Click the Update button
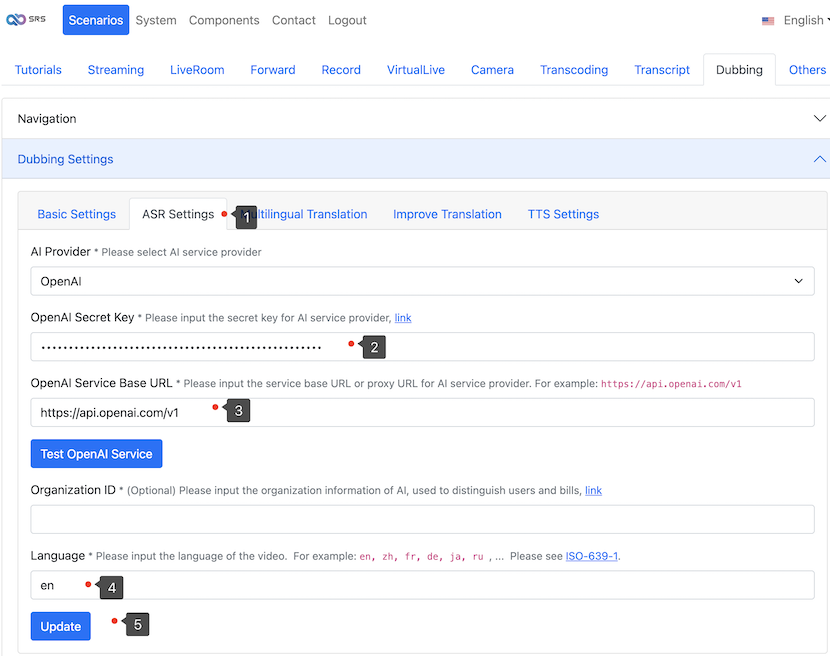This screenshot has width=830, height=656. pos(61,626)
